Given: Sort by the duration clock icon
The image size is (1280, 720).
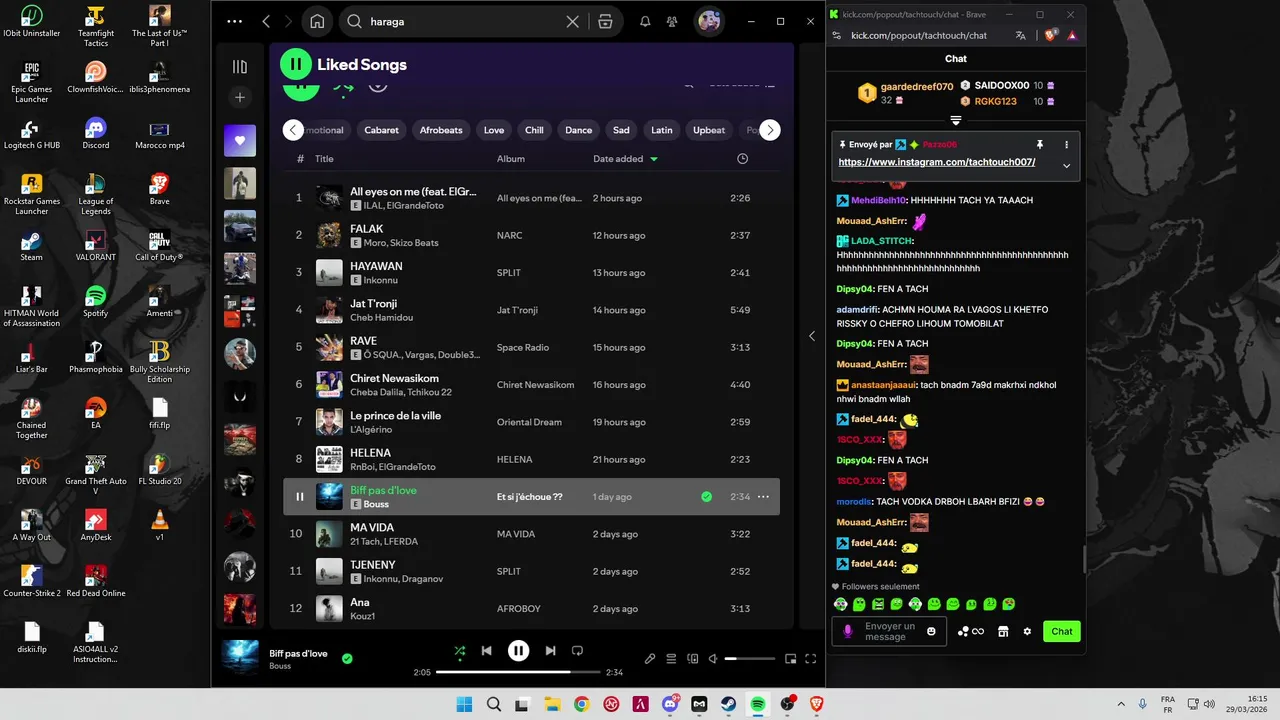Looking at the screenshot, I should [x=742, y=159].
